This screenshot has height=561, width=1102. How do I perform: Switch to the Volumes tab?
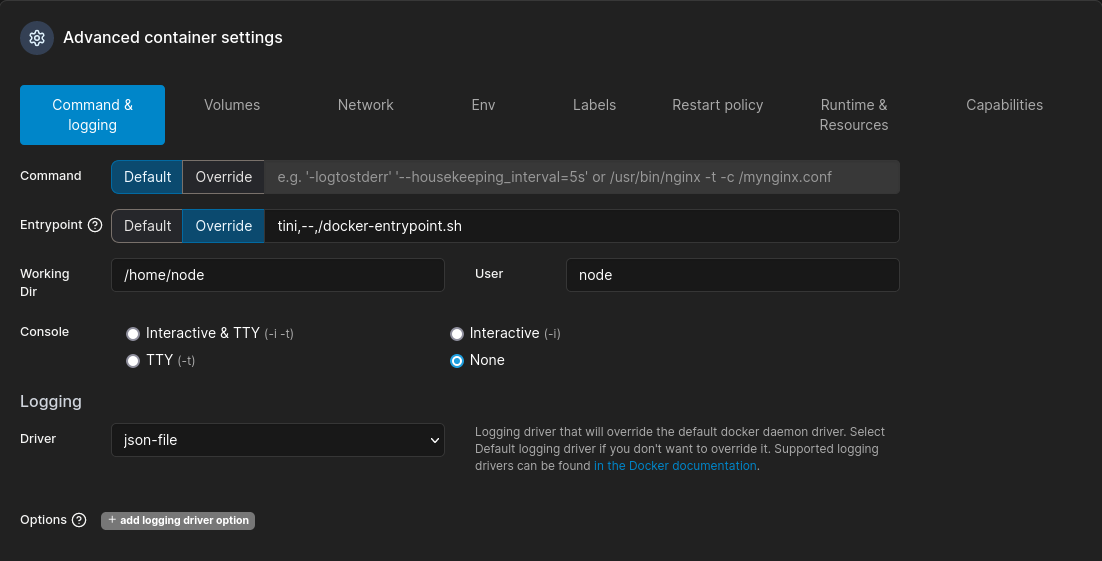click(232, 105)
